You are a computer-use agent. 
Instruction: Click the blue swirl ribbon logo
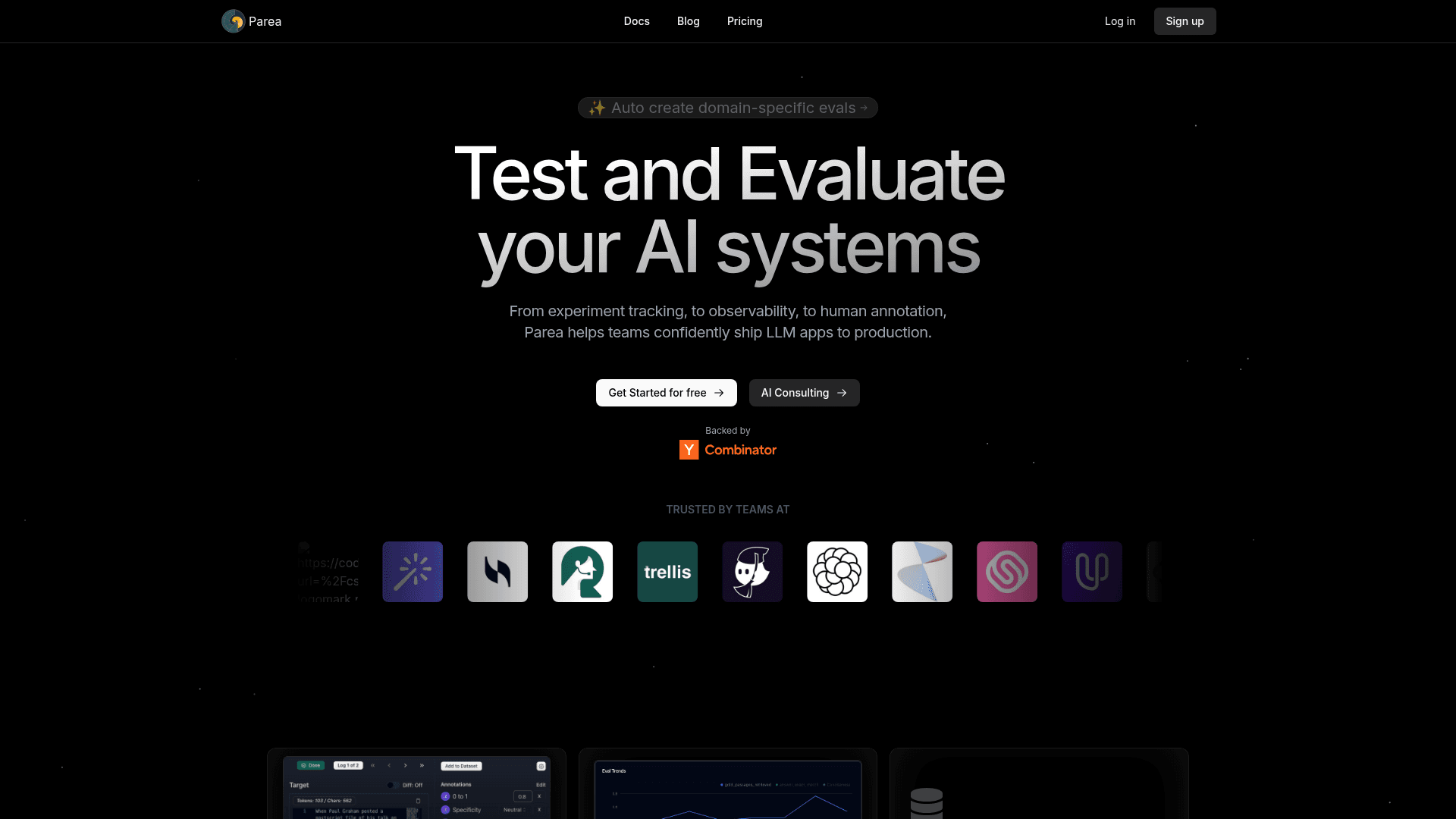coord(922,572)
